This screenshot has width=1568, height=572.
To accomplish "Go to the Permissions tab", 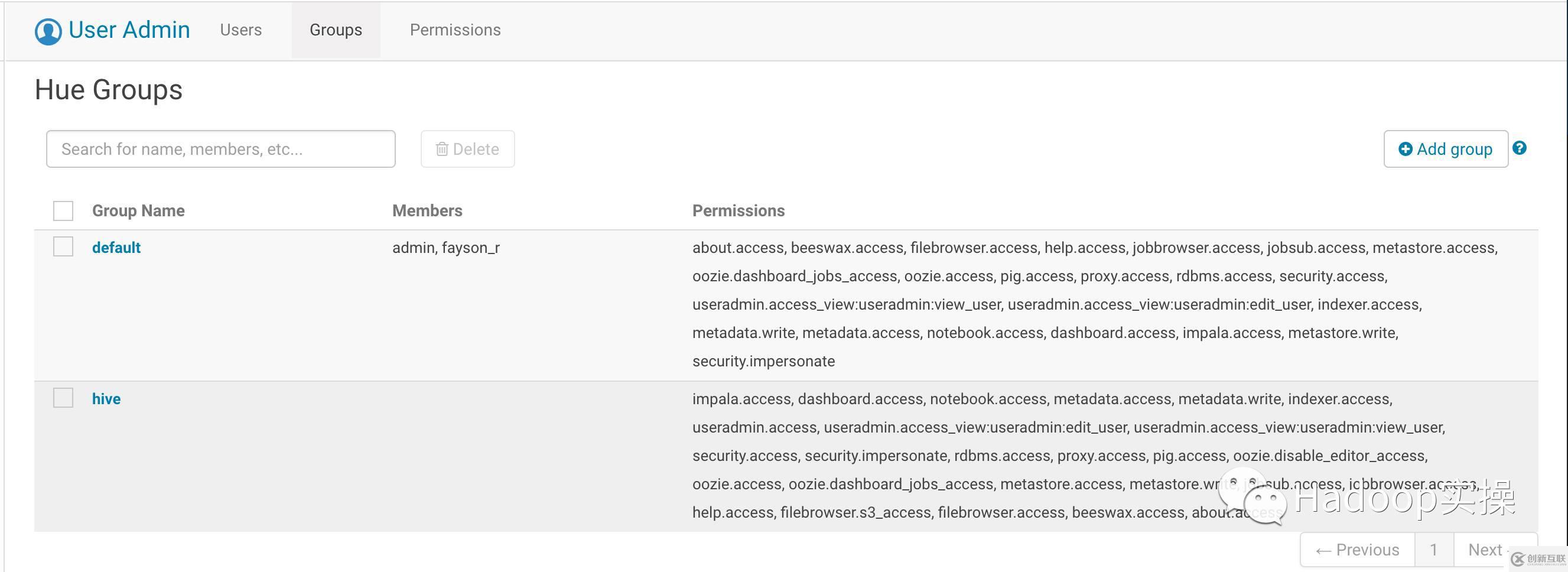I will tap(456, 30).
